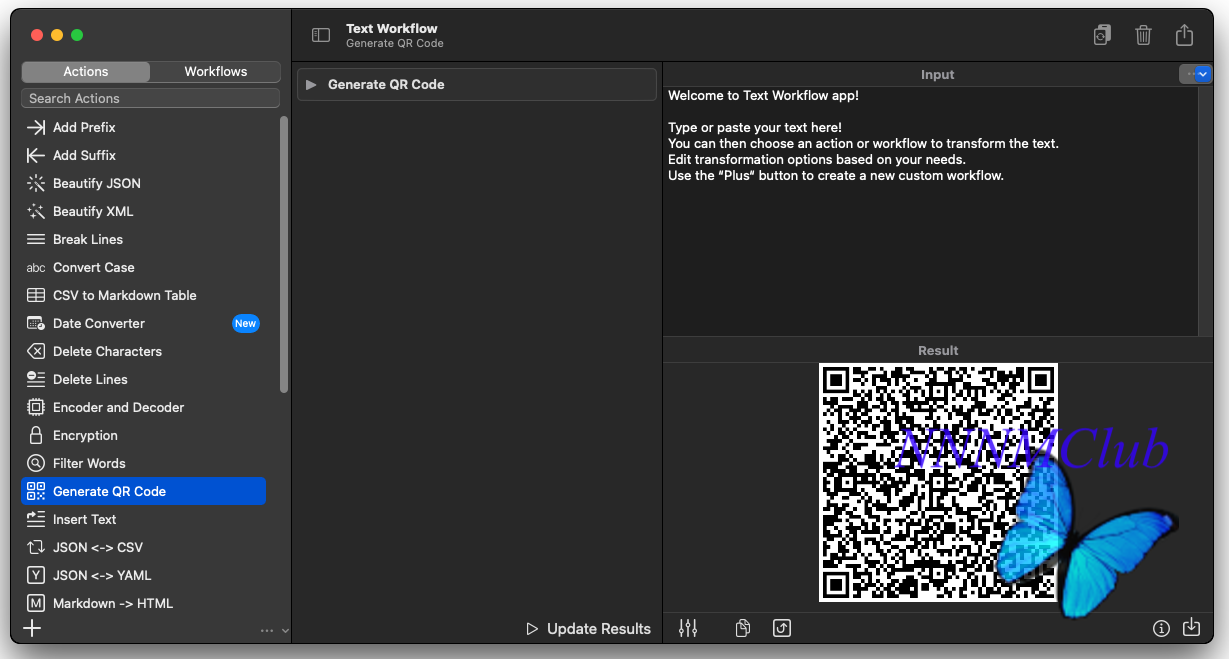This screenshot has width=1229, height=659.
Task: Expand the Generate QR Code step
Action: (311, 84)
